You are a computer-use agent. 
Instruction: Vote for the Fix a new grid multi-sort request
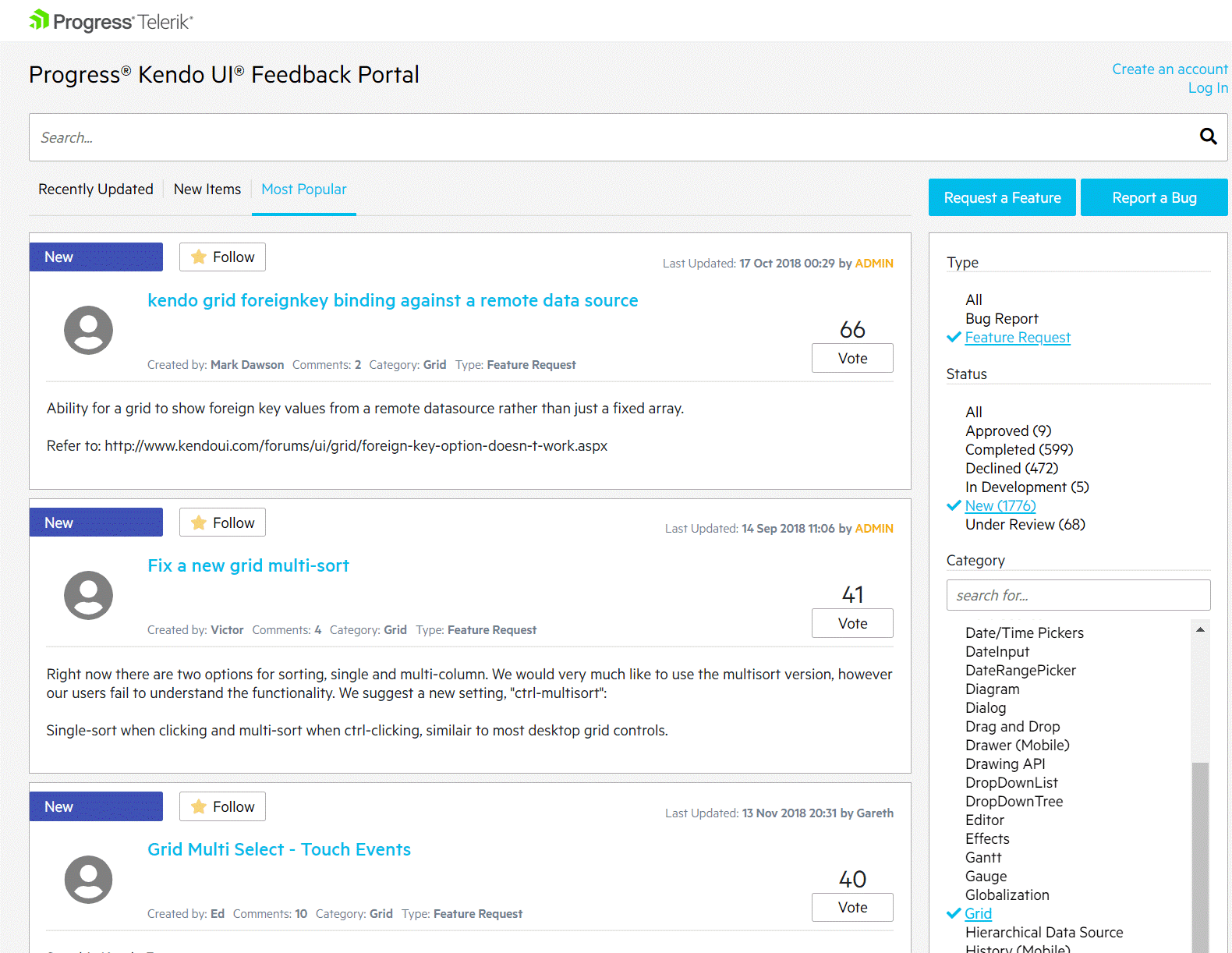[x=852, y=623]
